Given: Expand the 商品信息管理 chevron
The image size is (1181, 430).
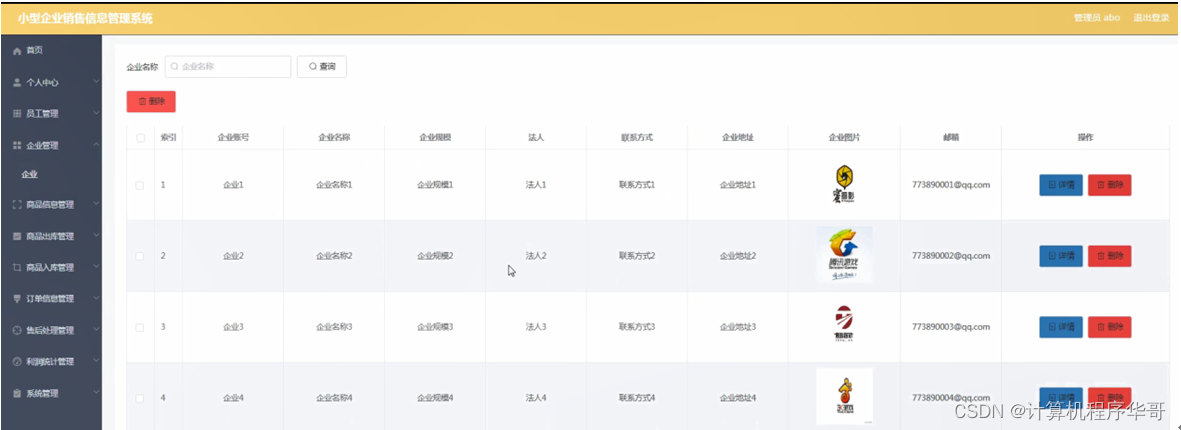Looking at the screenshot, I should coord(96,204).
